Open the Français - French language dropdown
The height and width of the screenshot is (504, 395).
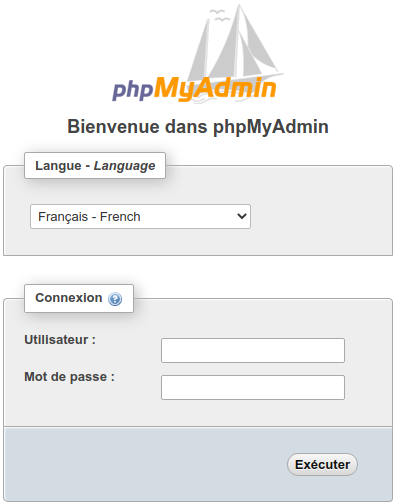[x=140, y=217]
